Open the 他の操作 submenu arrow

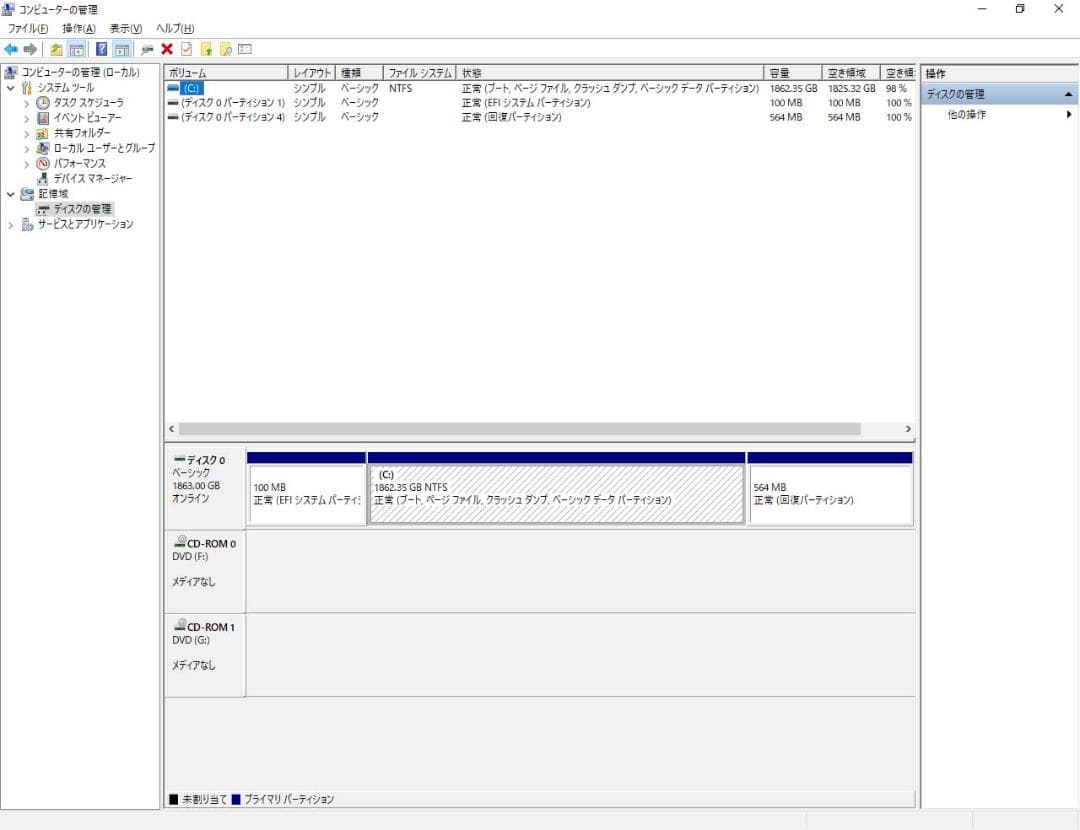(1068, 113)
